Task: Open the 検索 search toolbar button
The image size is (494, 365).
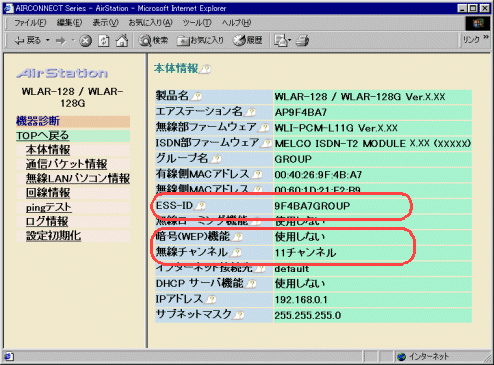Action: (154, 41)
